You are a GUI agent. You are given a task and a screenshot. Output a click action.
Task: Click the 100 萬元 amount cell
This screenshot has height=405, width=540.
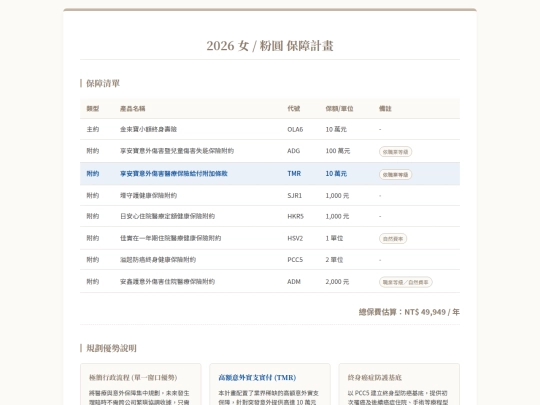point(338,151)
